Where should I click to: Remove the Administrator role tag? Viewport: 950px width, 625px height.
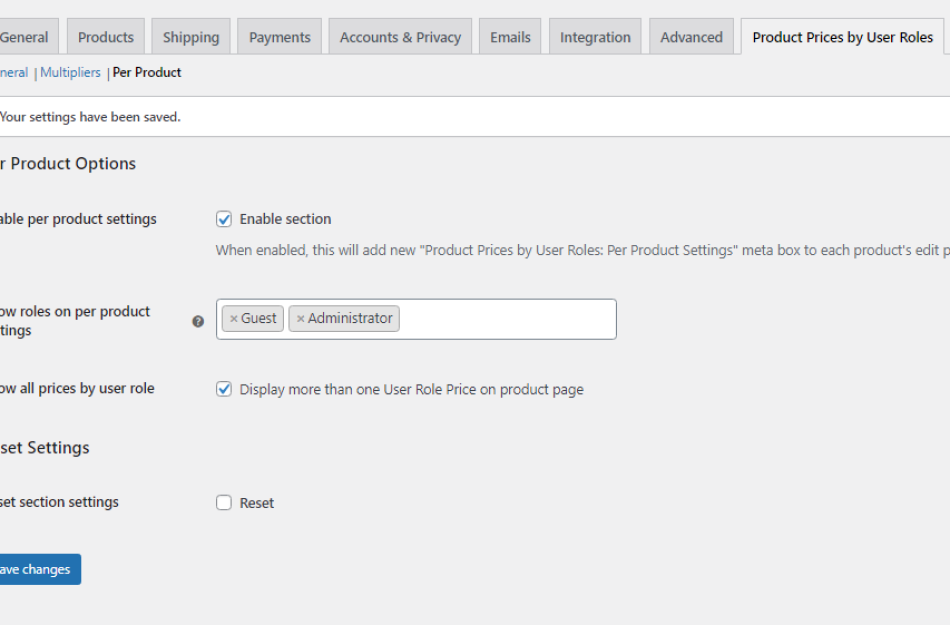pyautogui.click(x=300, y=318)
